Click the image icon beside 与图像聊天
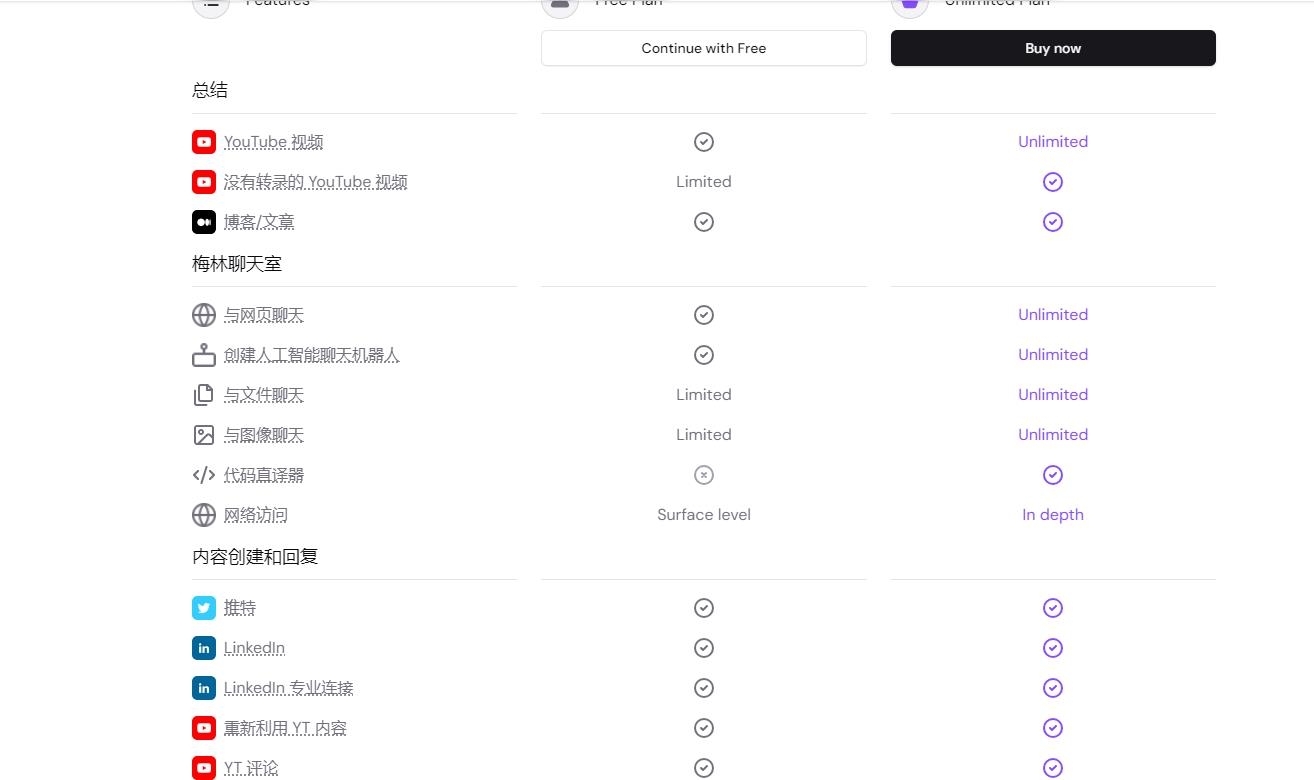The width and height of the screenshot is (1314, 780). click(x=204, y=435)
